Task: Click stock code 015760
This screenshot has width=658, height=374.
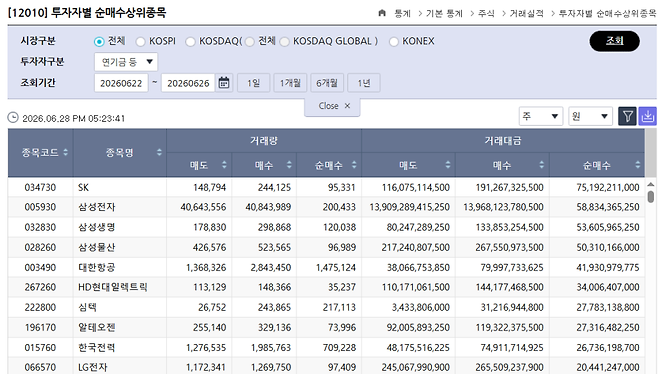Action: click(40, 348)
